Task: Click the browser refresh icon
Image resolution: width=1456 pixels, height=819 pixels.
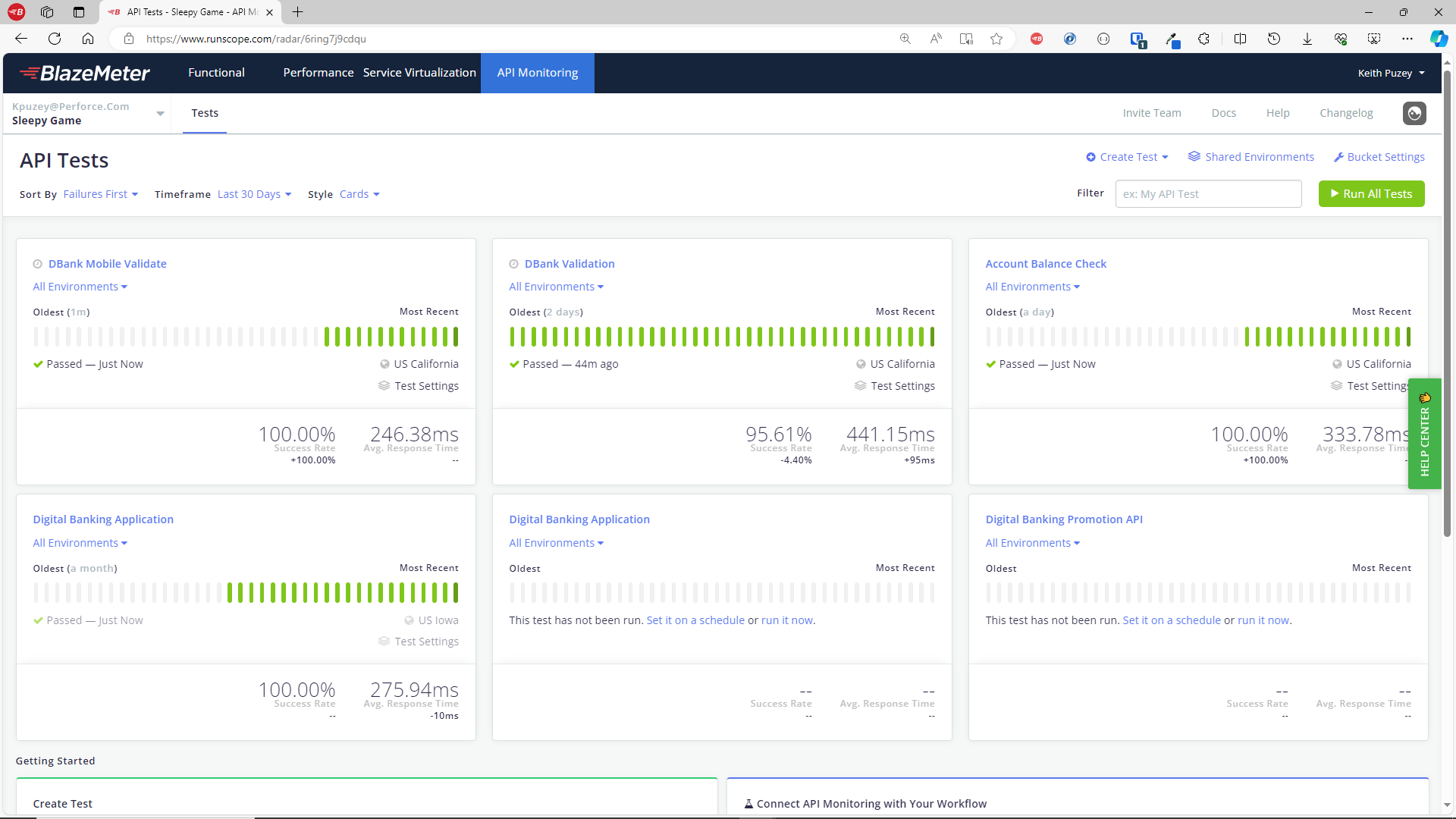Action: (x=55, y=39)
